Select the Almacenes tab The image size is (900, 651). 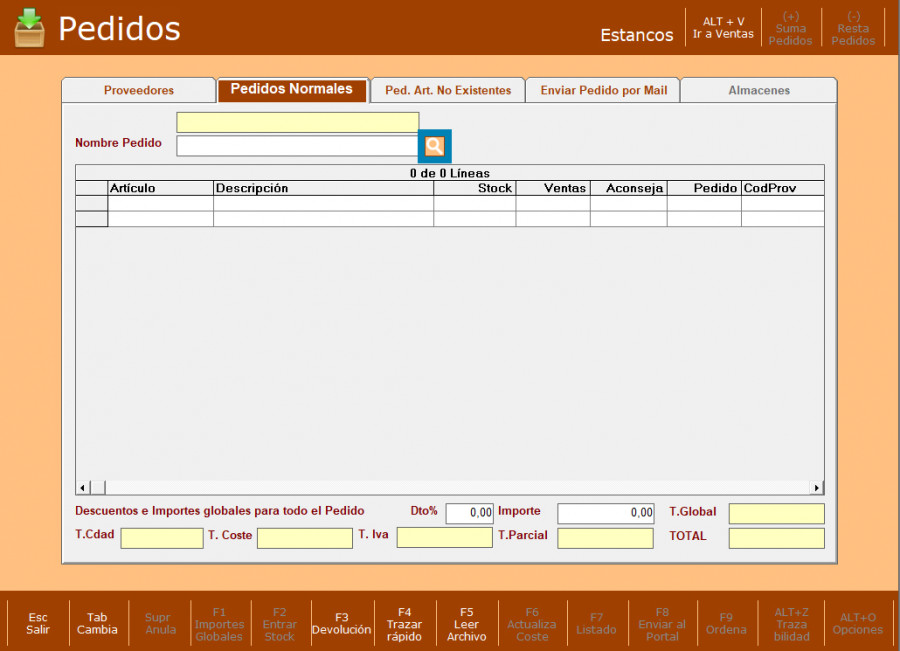[x=758, y=90]
